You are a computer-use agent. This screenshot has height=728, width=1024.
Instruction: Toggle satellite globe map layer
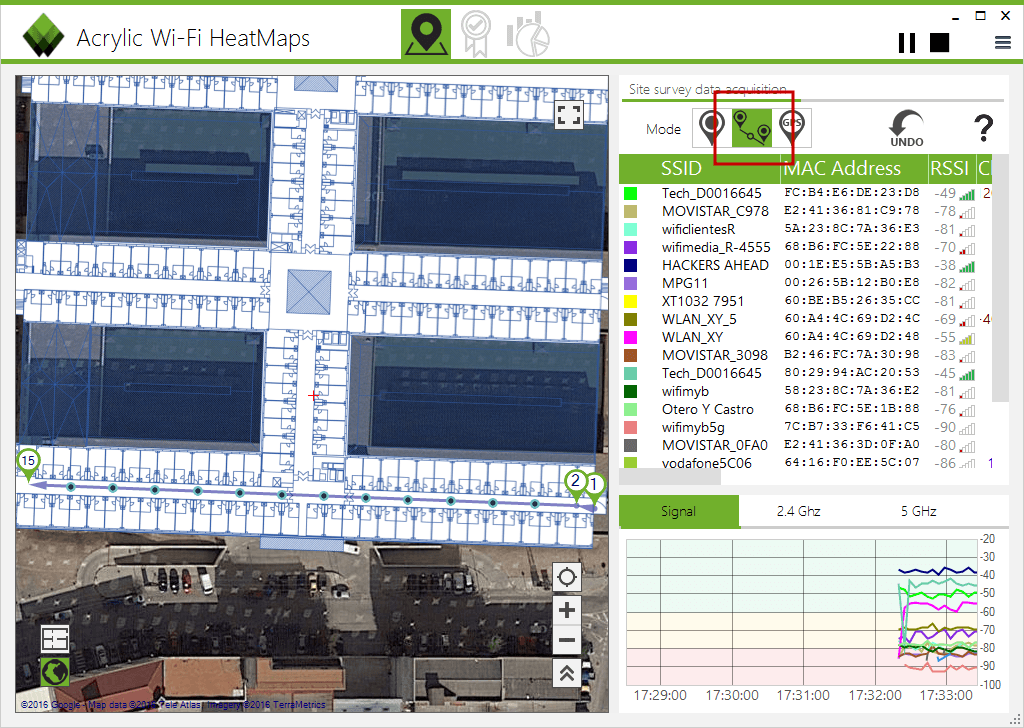(55, 671)
